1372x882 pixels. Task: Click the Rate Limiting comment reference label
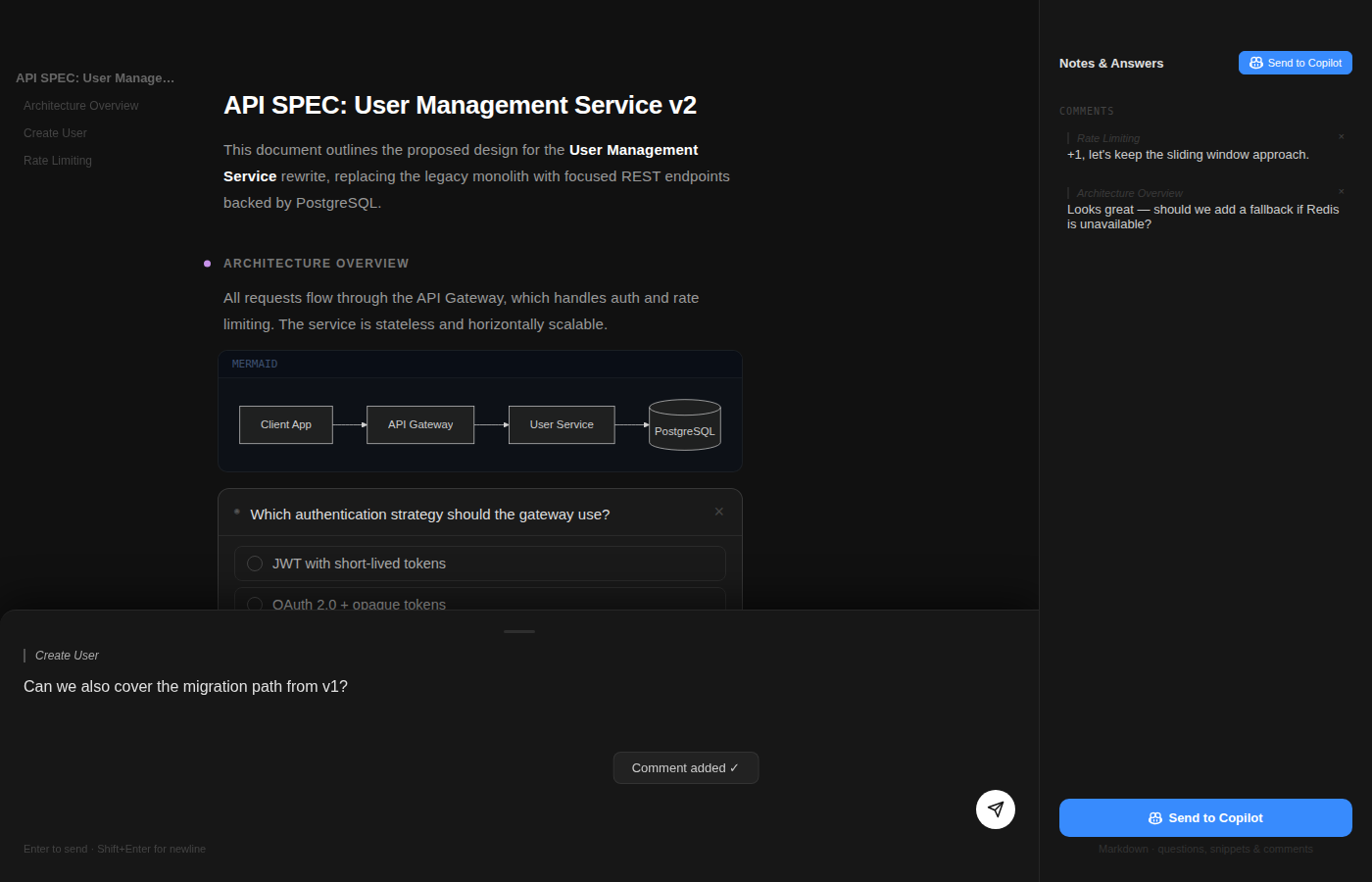(1108, 138)
